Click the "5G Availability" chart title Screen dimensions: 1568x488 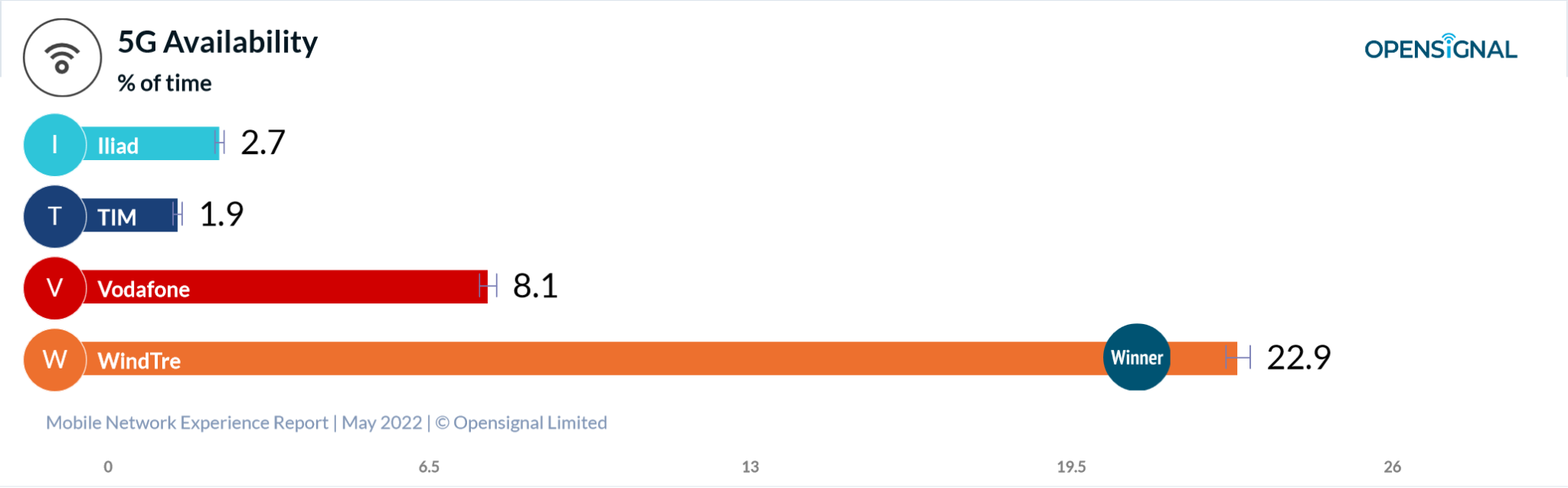[217, 42]
